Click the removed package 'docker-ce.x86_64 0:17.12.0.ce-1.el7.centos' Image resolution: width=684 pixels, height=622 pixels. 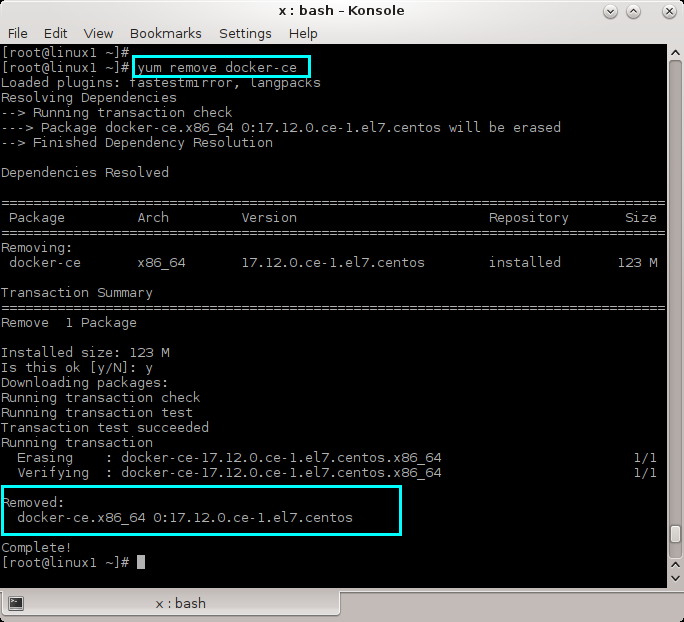click(185, 518)
